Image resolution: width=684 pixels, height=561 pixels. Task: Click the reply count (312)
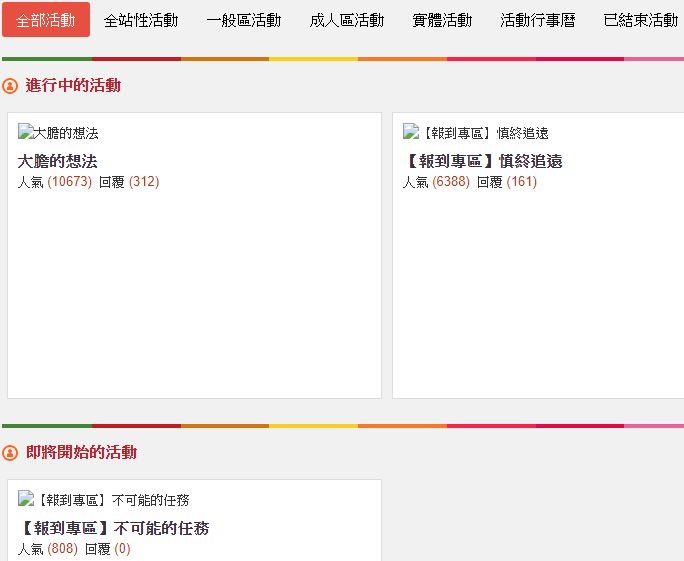144,181
